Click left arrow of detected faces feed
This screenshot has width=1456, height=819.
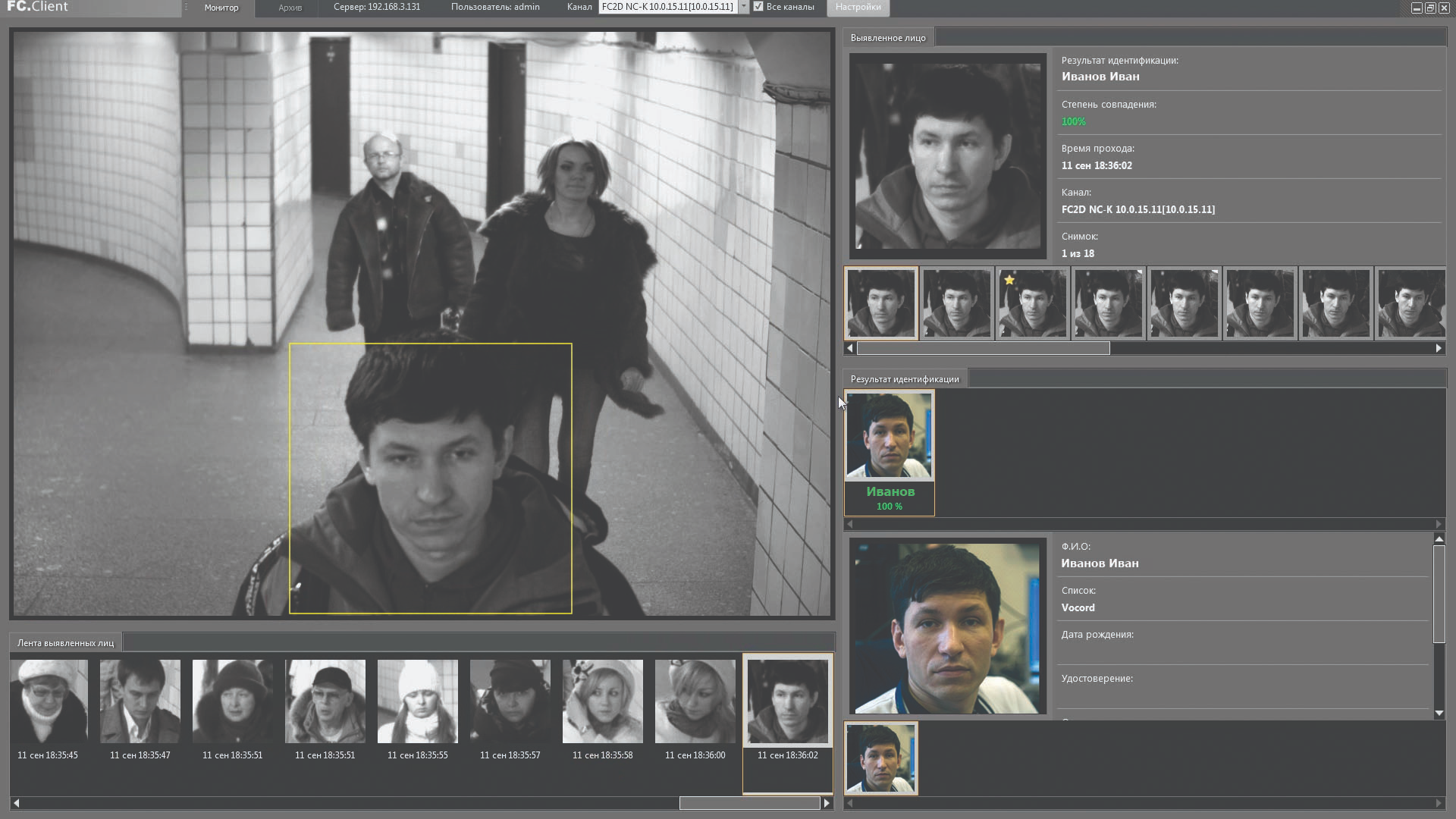(16, 802)
